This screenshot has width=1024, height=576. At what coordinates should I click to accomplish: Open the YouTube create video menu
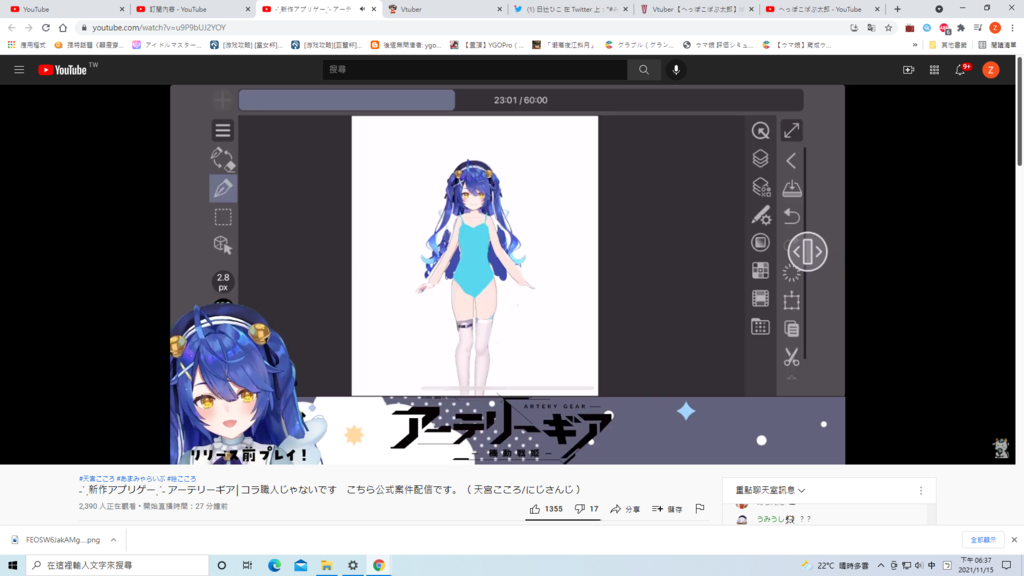pos(908,70)
